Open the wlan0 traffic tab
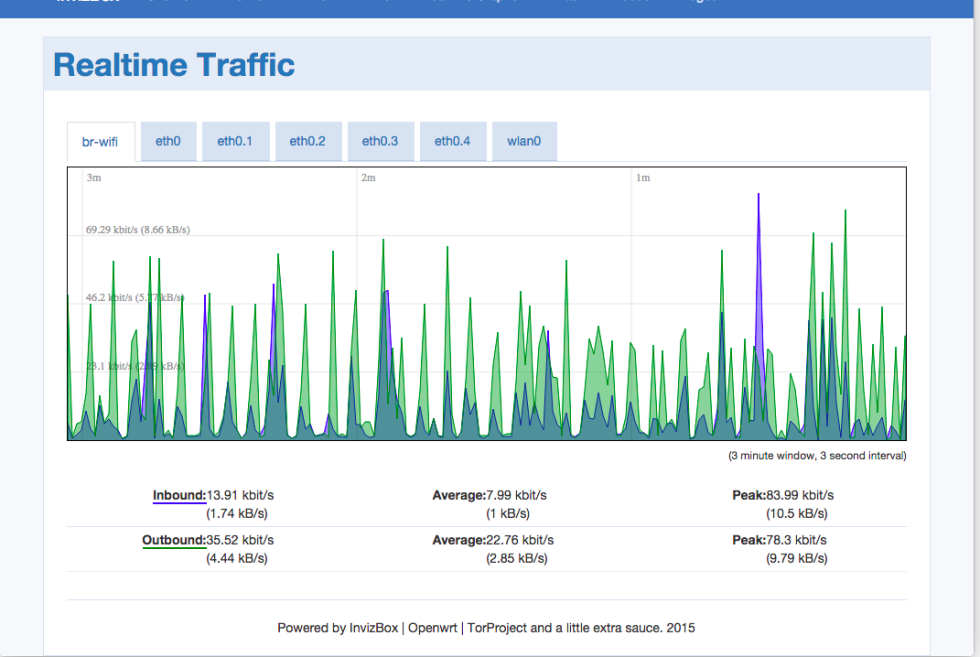This screenshot has height=657, width=980. (x=524, y=141)
